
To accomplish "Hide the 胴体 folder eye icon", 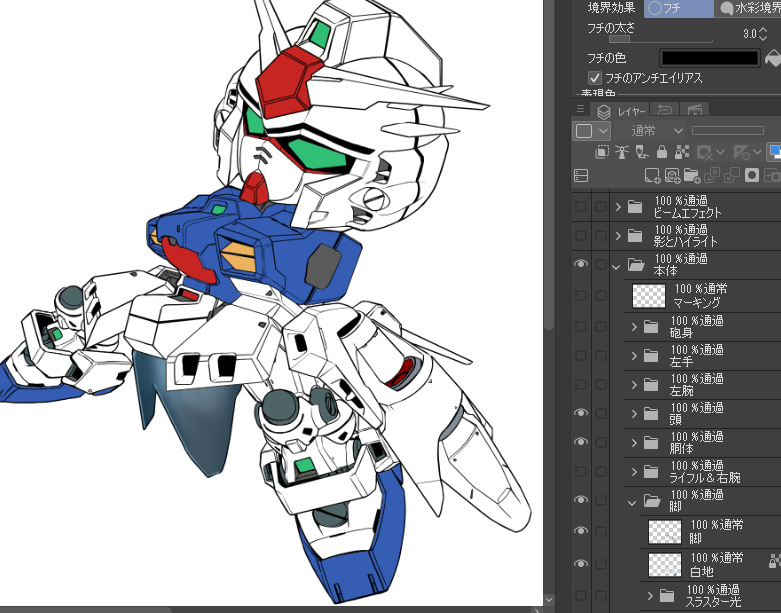I will click(x=581, y=442).
